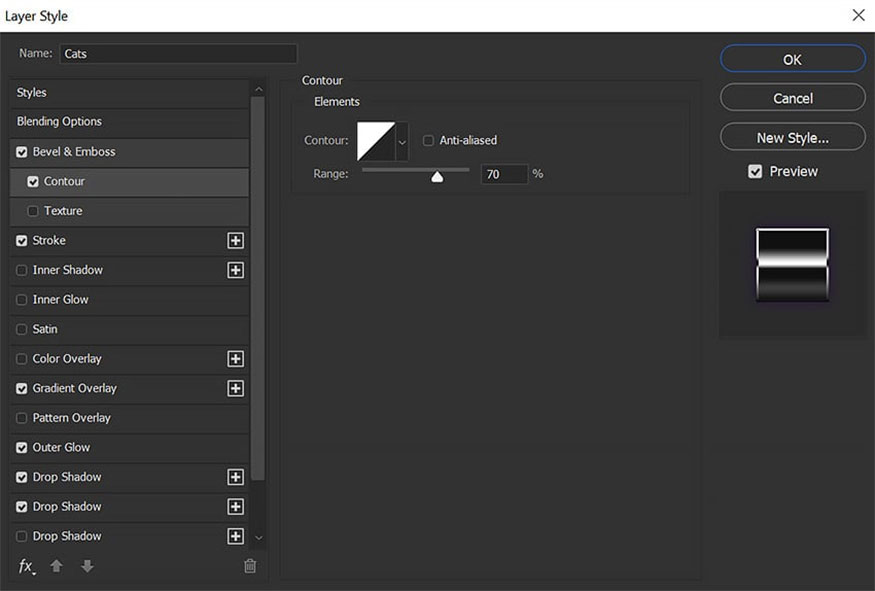Add another Stroke with its plus icon

coord(235,241)
